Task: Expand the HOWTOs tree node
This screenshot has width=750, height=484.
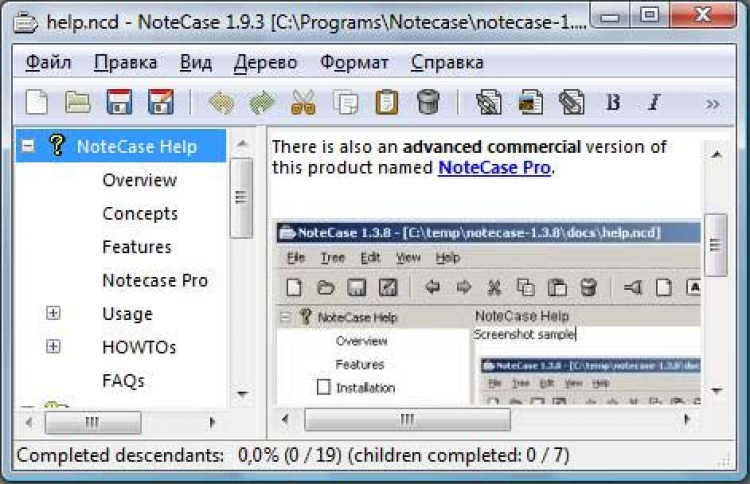Action: tap(53, 346)
